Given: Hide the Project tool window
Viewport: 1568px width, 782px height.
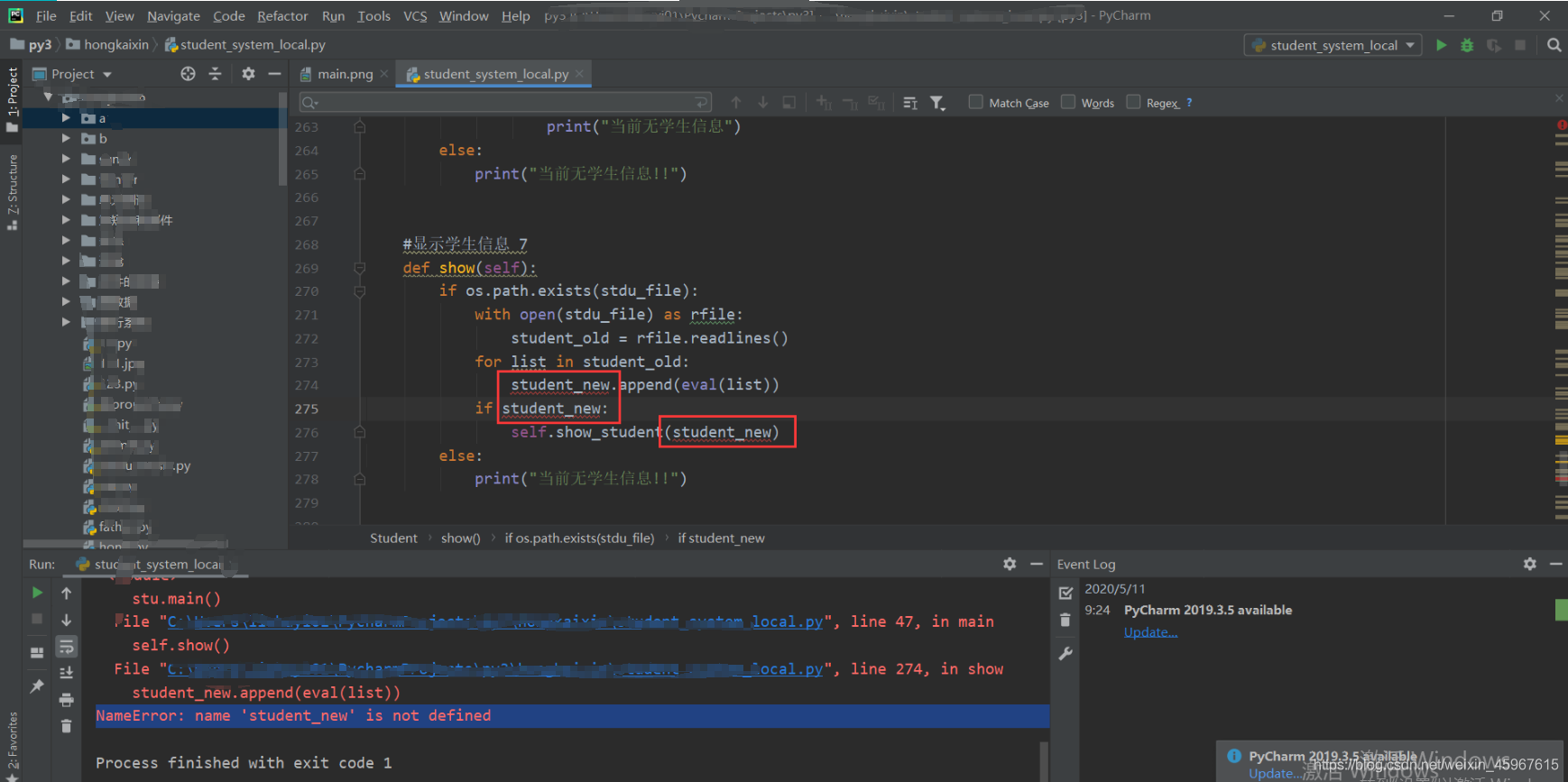Looking at the screenshot, I should 274,74.
